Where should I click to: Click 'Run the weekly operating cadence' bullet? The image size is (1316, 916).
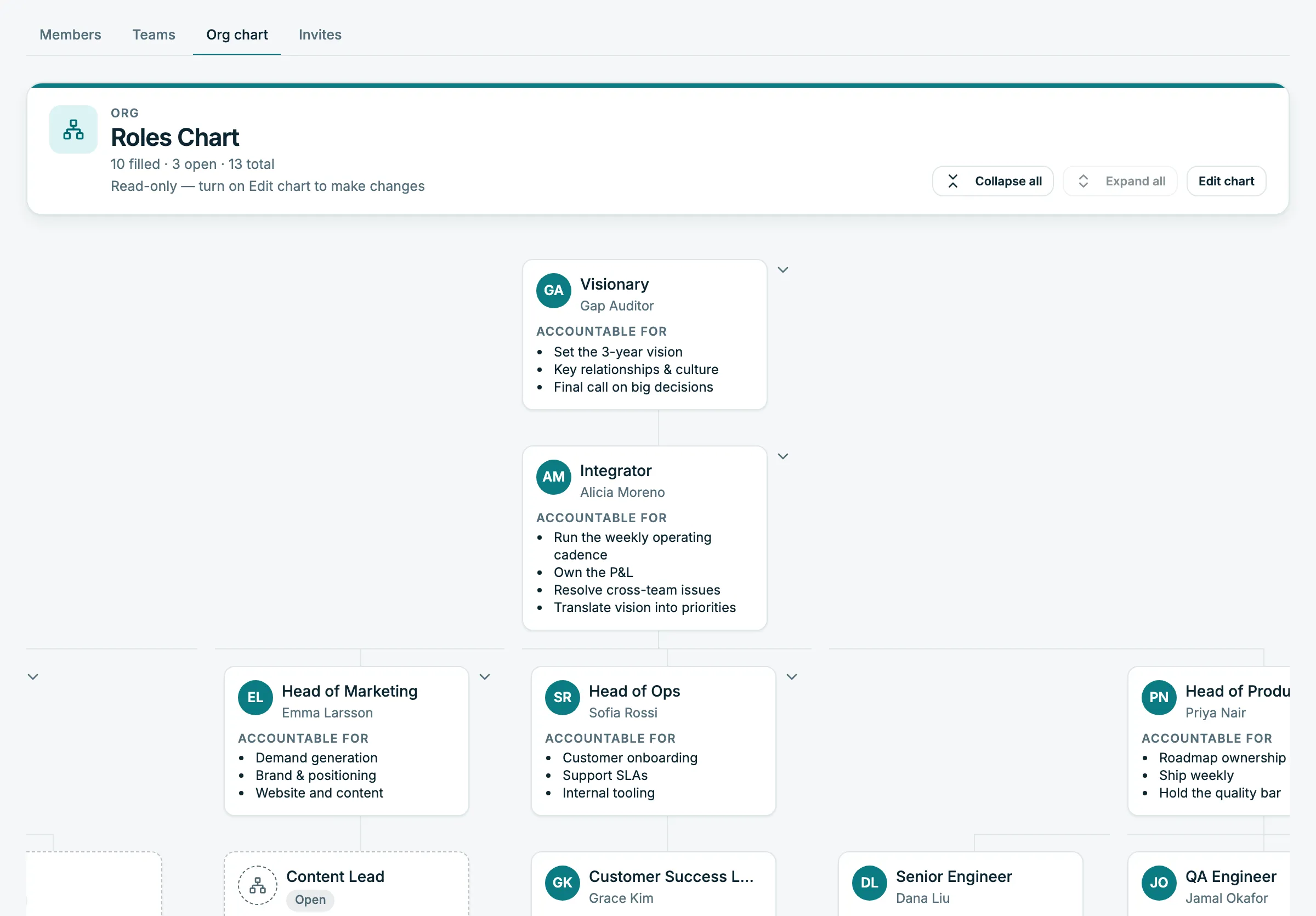pyautogui.click(x=632, y=546)
